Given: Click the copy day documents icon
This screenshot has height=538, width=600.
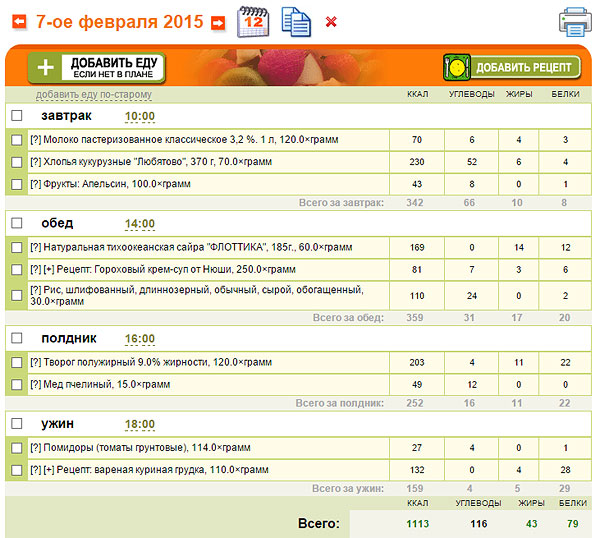Looking at the screenshot, I should coord(296,21).
